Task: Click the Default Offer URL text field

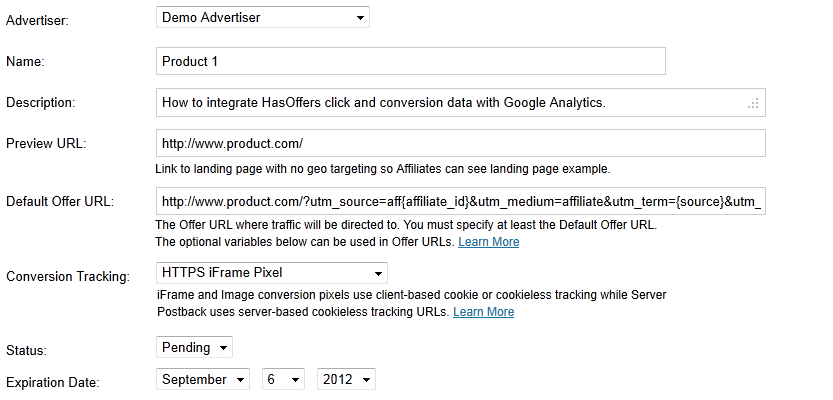Action: (460, 201)
